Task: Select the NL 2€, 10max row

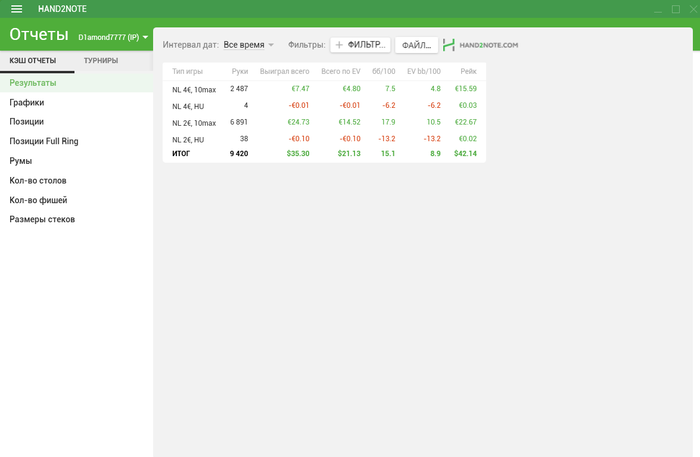Action: click(324, 123)
